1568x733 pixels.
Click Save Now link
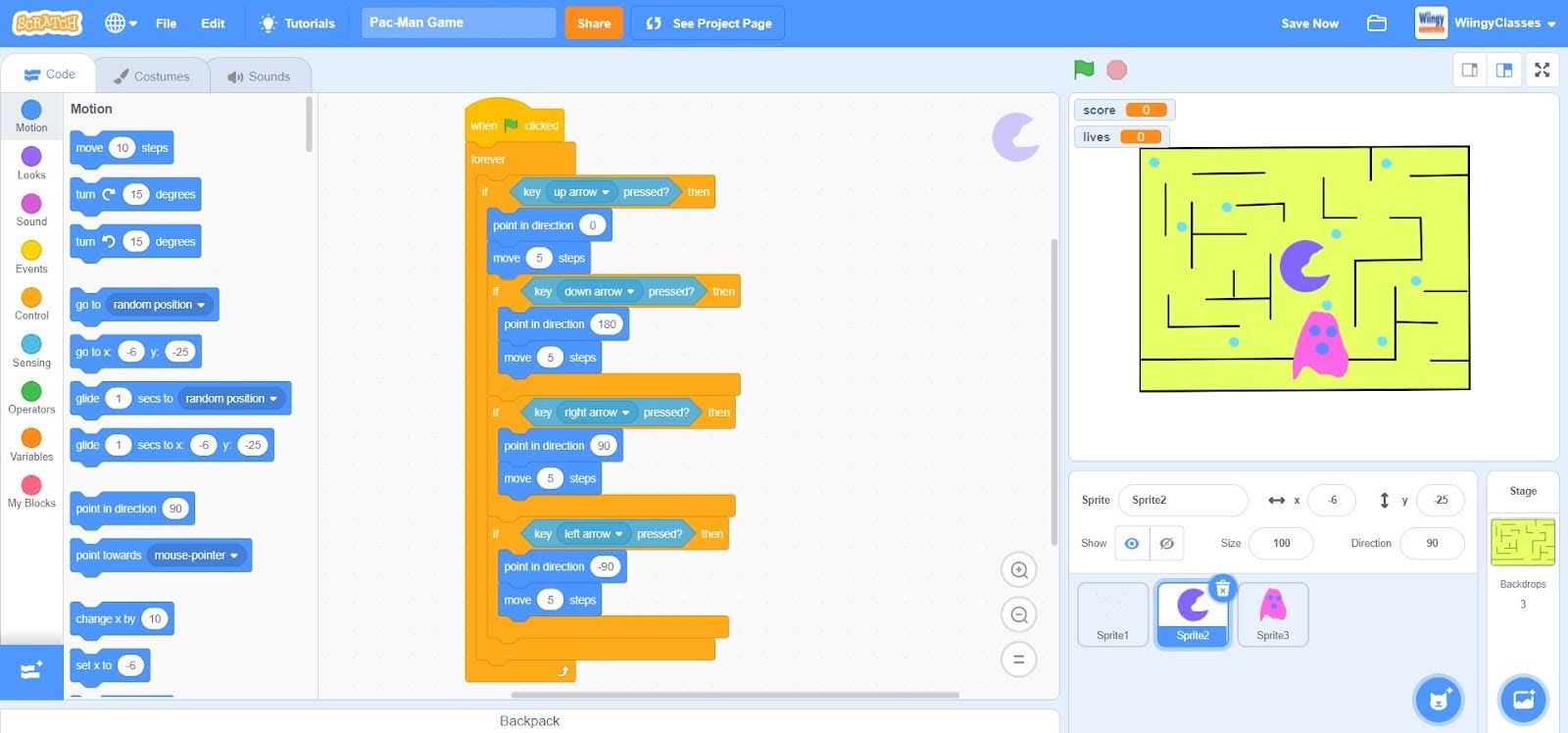point(1309,24)
